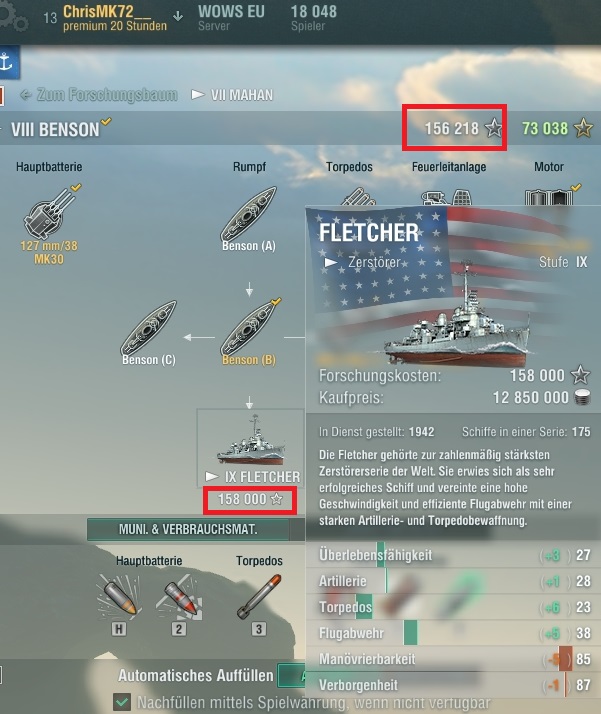Click the anchor port icon
Image resolution: width=601 pixels, height=714 pixels.
click(7, 62)
